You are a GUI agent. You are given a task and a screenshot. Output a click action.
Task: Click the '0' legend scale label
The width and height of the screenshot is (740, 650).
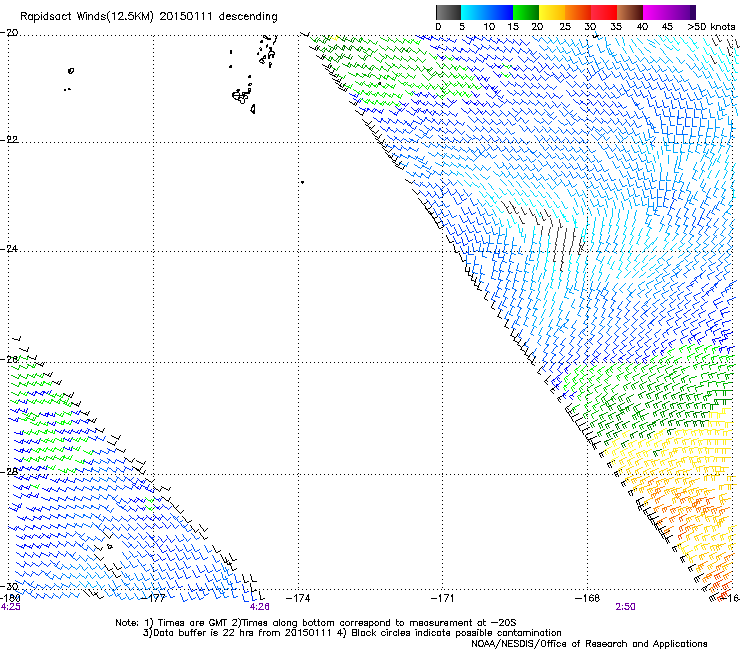[438, 27]
